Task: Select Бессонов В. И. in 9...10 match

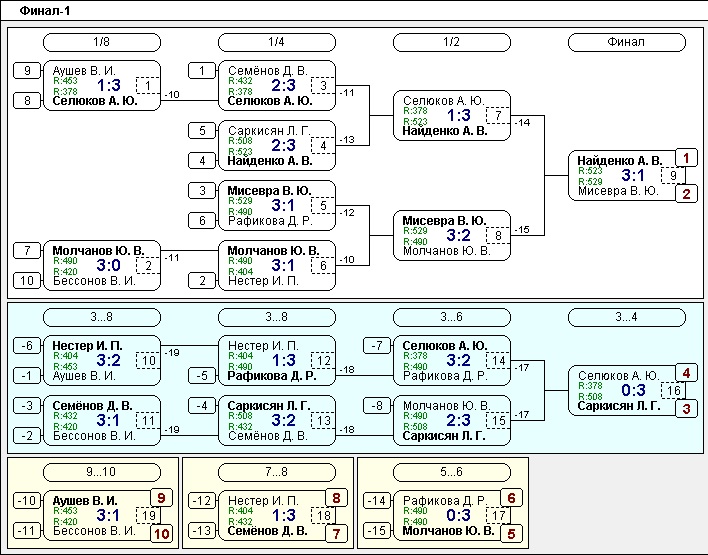Action: [94, 531]
